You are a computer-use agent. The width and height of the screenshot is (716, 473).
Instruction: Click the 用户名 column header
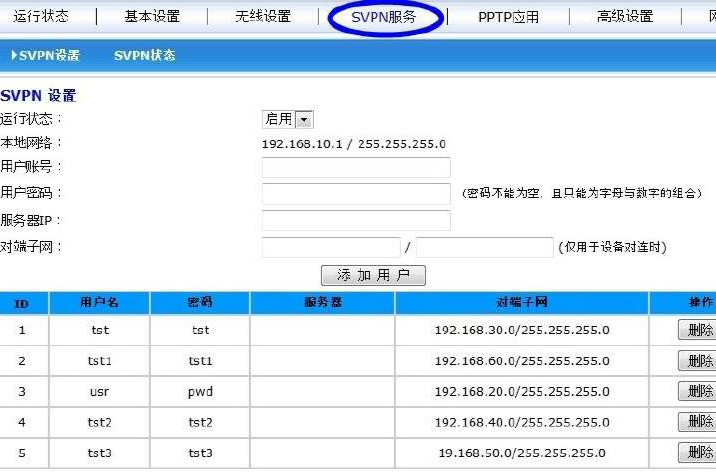point(99,303)
